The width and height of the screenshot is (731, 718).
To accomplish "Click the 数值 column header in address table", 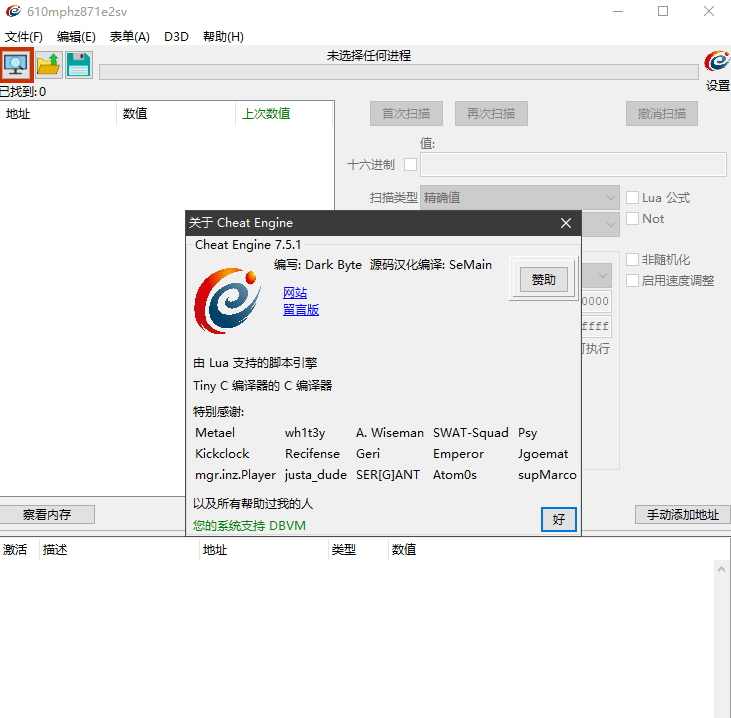I will click(404, 550).
